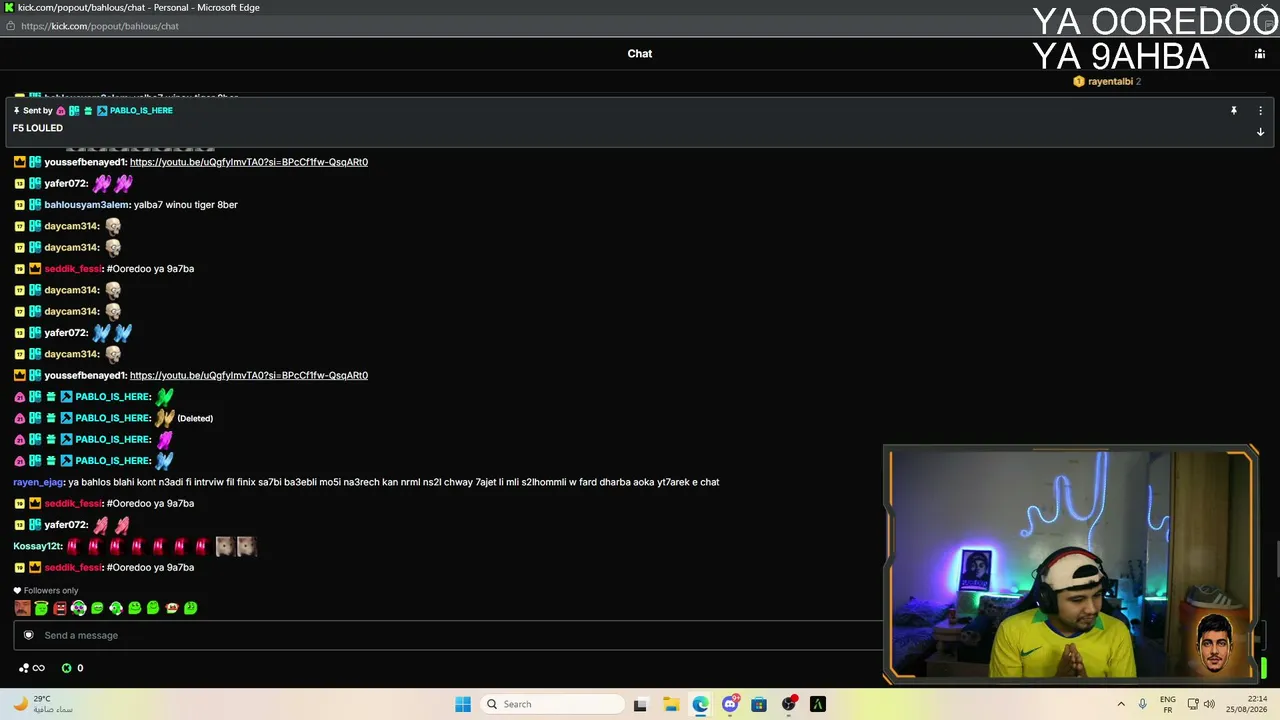The image size is (1280, 720).
Task: Open the Windows Start menu
Action: (x=463, y=704)
